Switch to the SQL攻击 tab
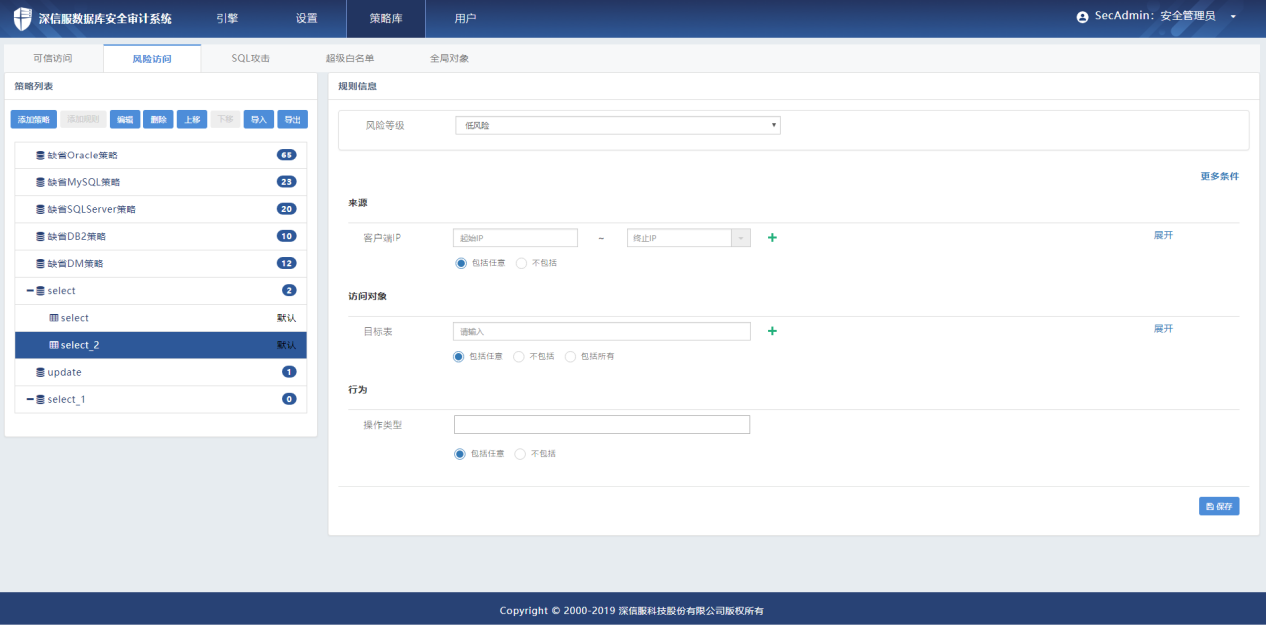 pos(250,59)
